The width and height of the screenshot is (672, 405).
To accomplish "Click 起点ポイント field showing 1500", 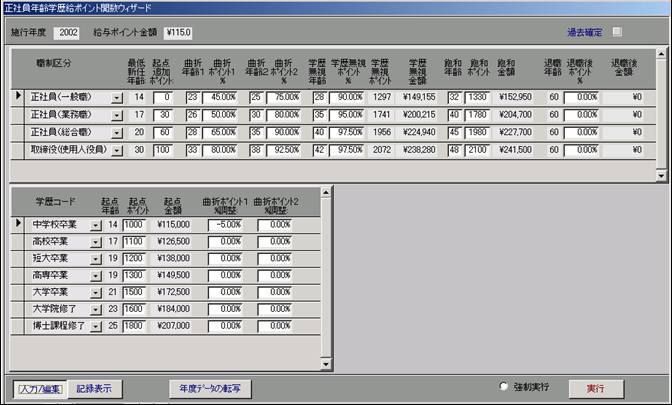I will [x=134, y=293].
